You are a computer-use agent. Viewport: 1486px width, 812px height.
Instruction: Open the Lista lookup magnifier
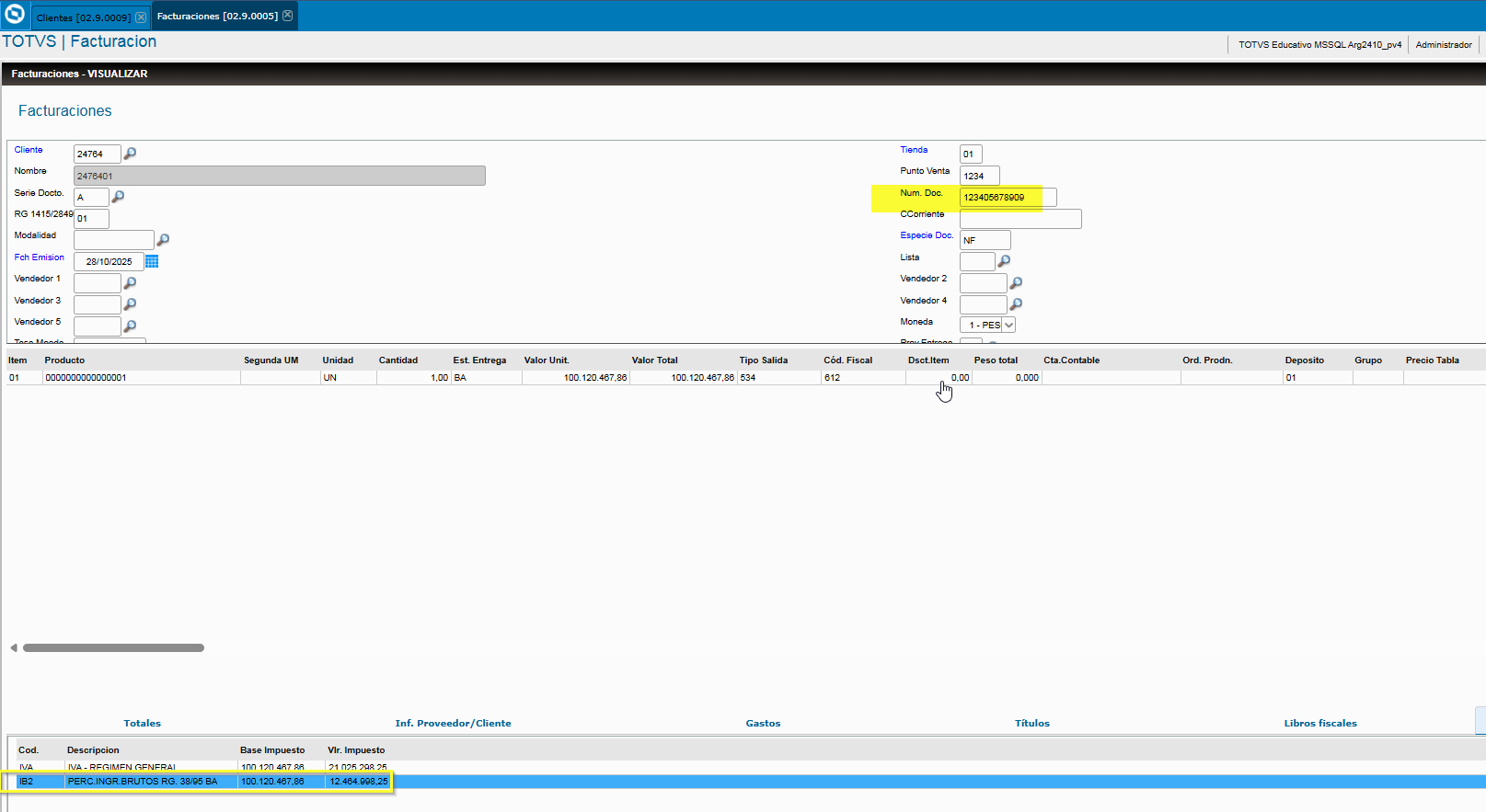coord(1004,261)
